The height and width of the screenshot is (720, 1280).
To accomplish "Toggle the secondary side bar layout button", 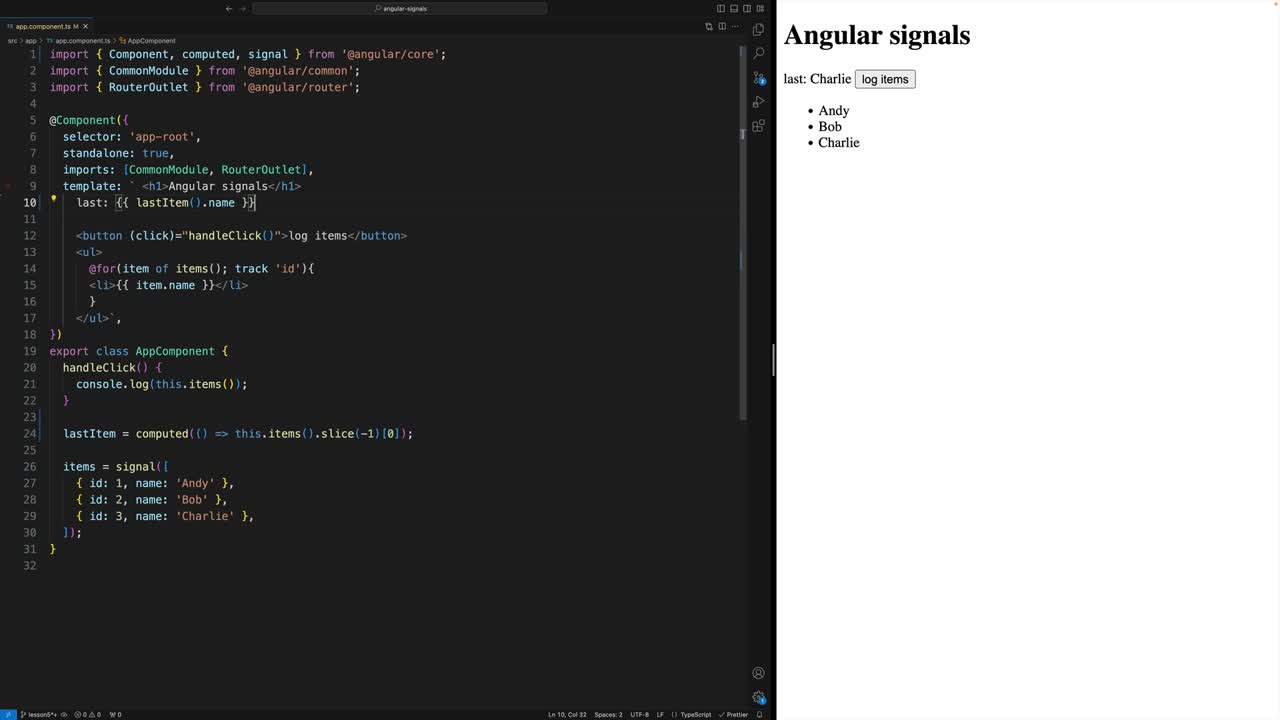I will tap(746, 9).
